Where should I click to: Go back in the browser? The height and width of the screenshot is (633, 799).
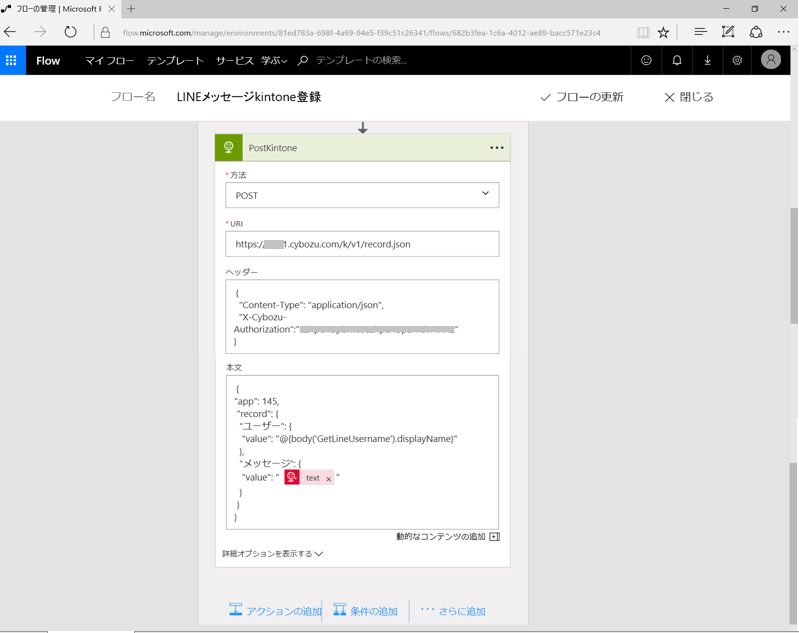tap(10, 32)
